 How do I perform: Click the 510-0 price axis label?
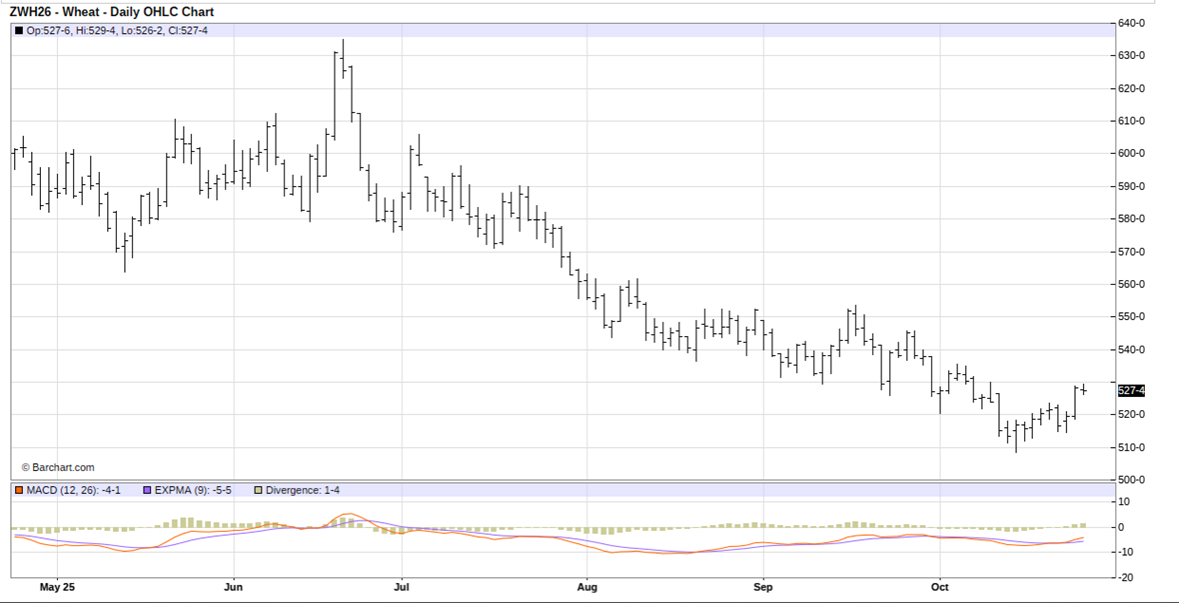point(1132,447)
